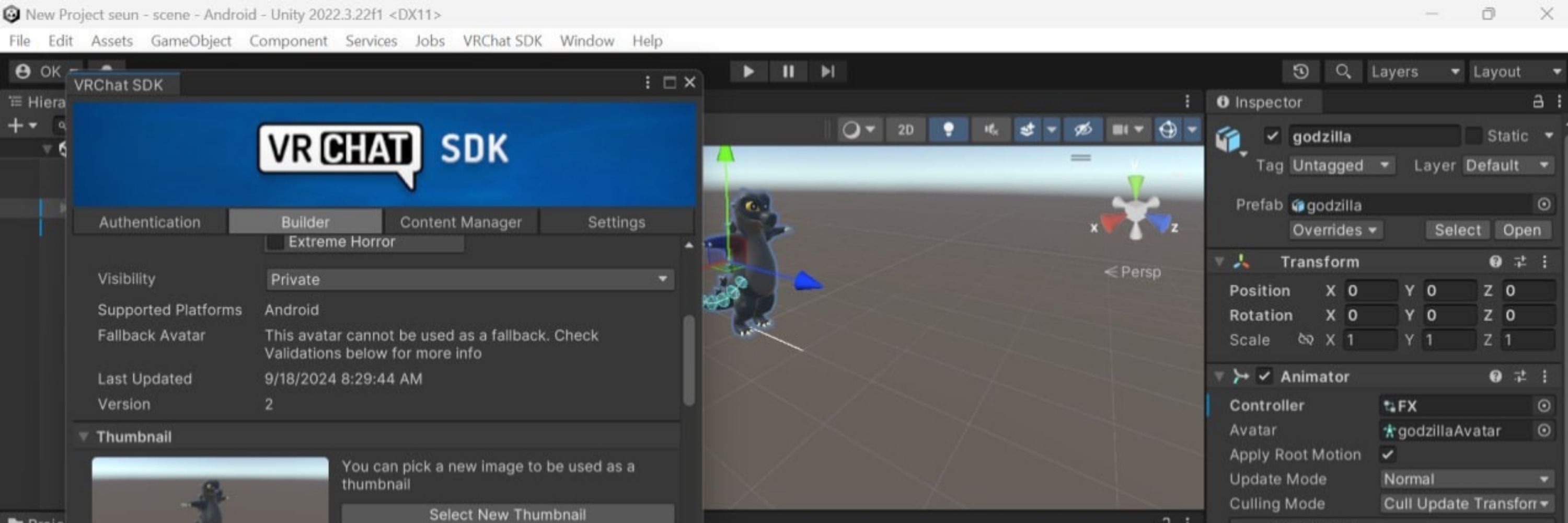Collapse the Animator component foldout
Image resolution: width=1568 pixels, height=523 pixels.
(1219, 376)
